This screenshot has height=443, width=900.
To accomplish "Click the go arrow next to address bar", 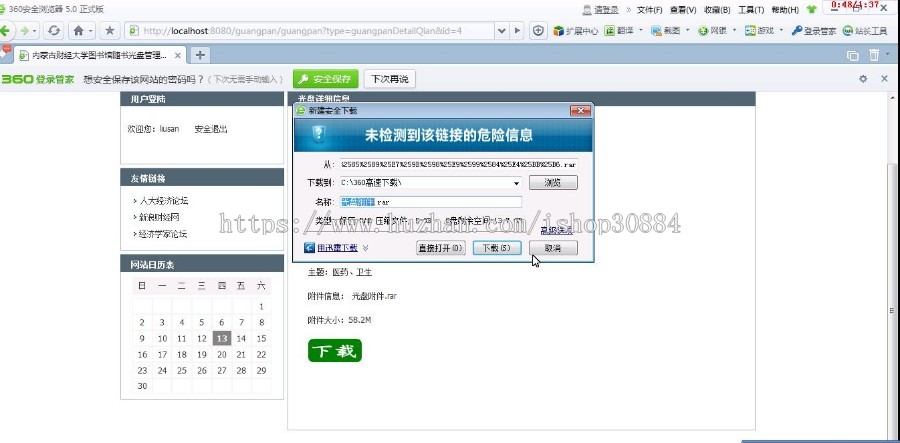I will [x=517, y=31].
